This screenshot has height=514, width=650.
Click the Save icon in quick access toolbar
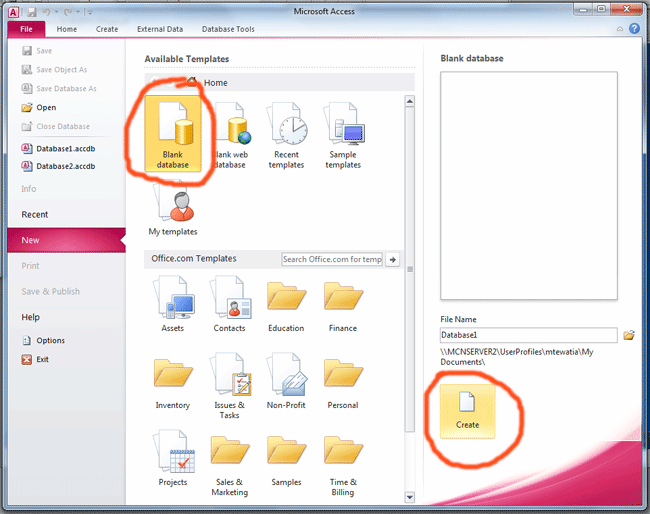click(32, 12)
